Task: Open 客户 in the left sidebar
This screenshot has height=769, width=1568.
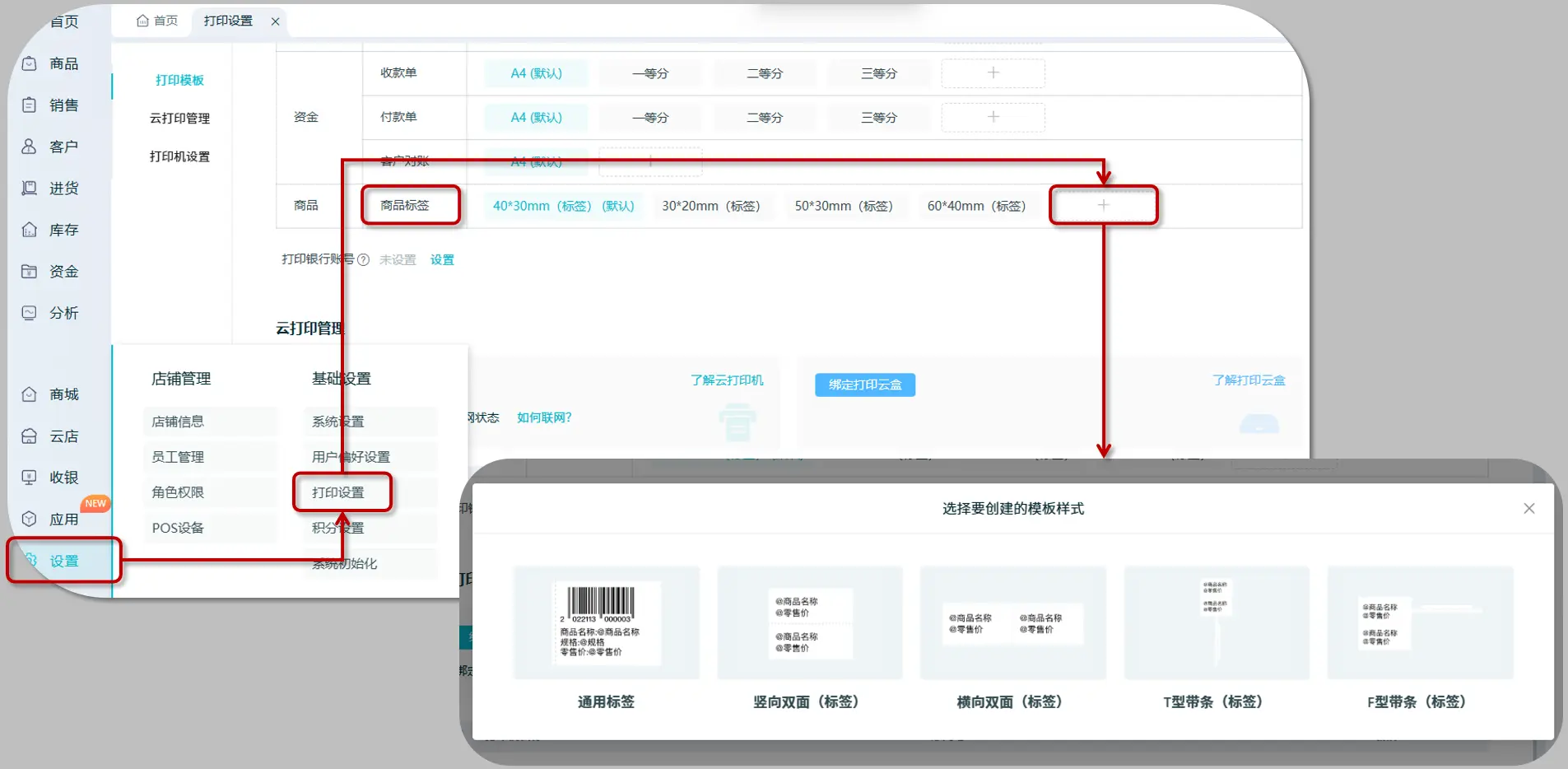Action: pos(51,147)
